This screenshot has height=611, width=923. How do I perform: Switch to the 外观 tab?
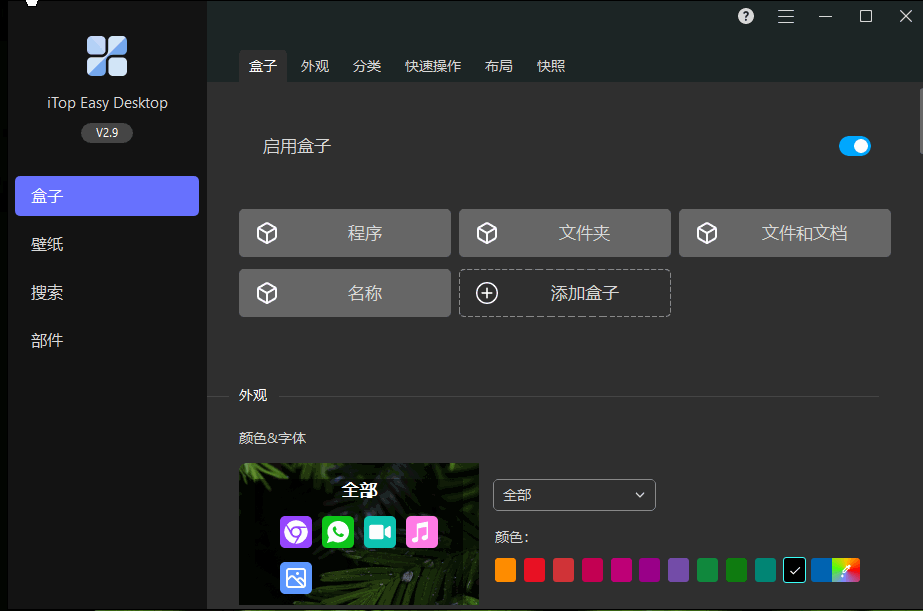[x=315, y=66]
